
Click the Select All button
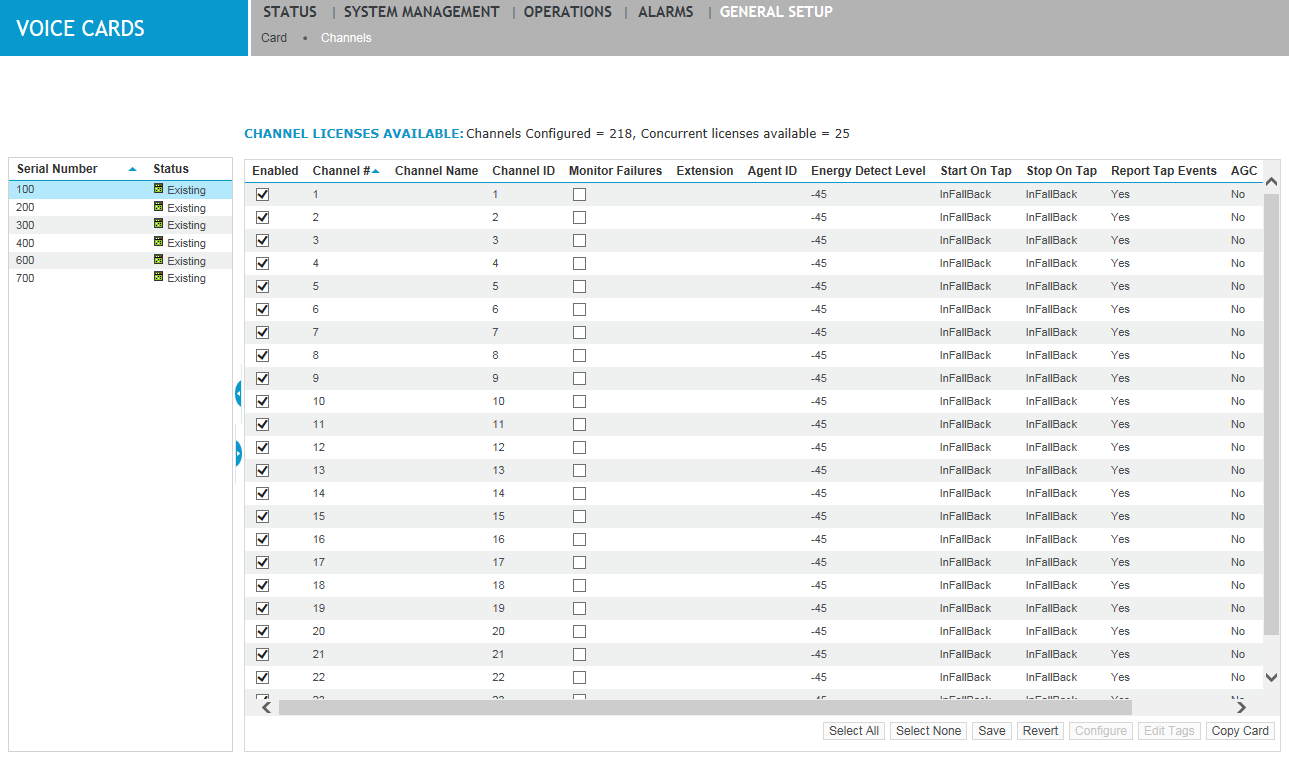coord(853,731)
